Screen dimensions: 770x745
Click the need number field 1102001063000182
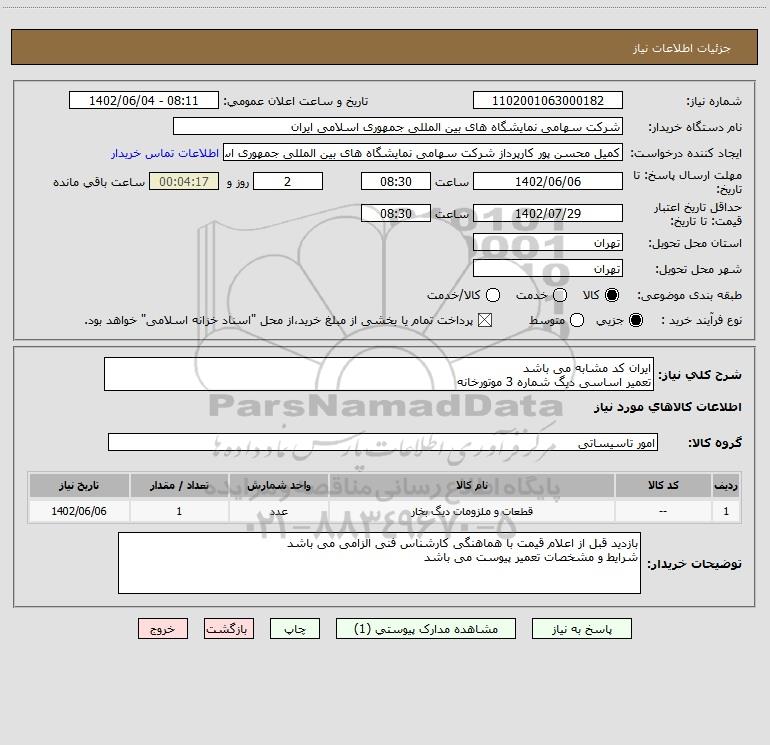[548, 100]
